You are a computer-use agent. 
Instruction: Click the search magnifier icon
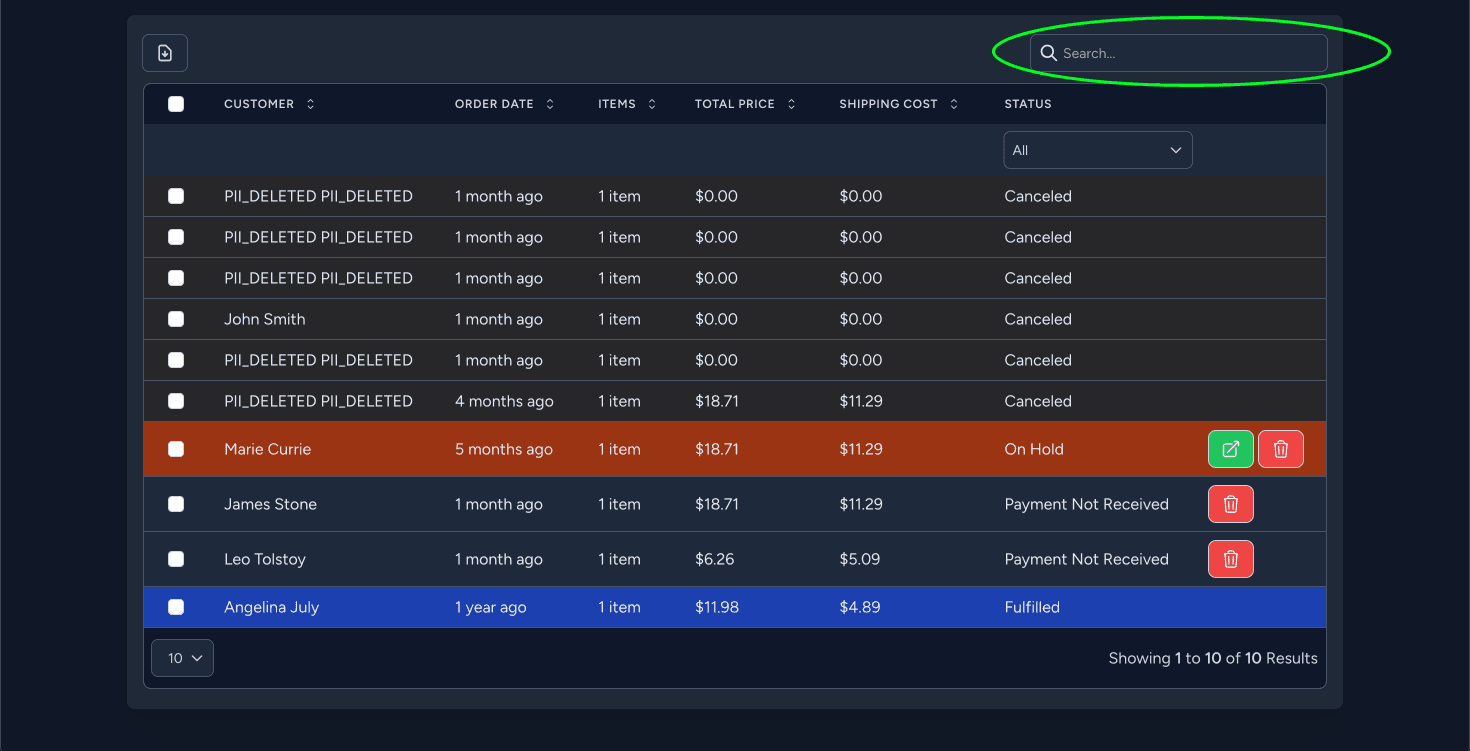[x=1048, y=52]
